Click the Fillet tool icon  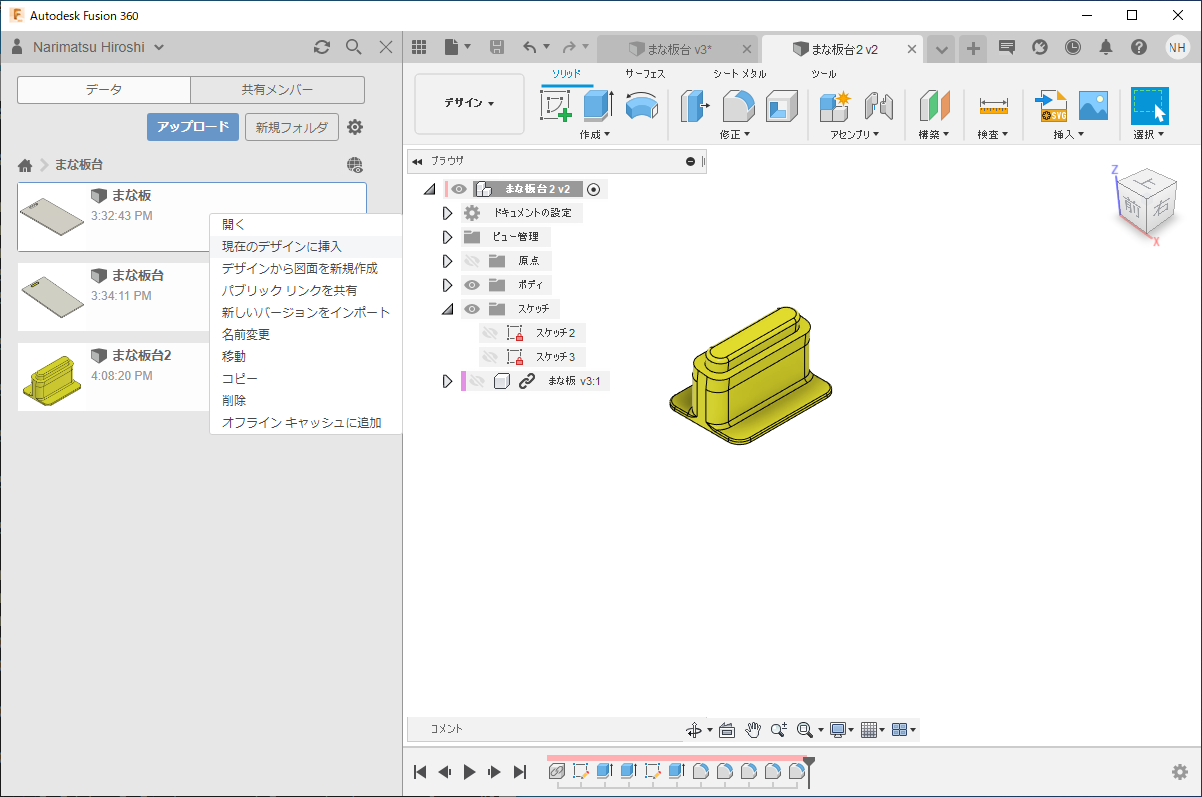click(738, 105)
